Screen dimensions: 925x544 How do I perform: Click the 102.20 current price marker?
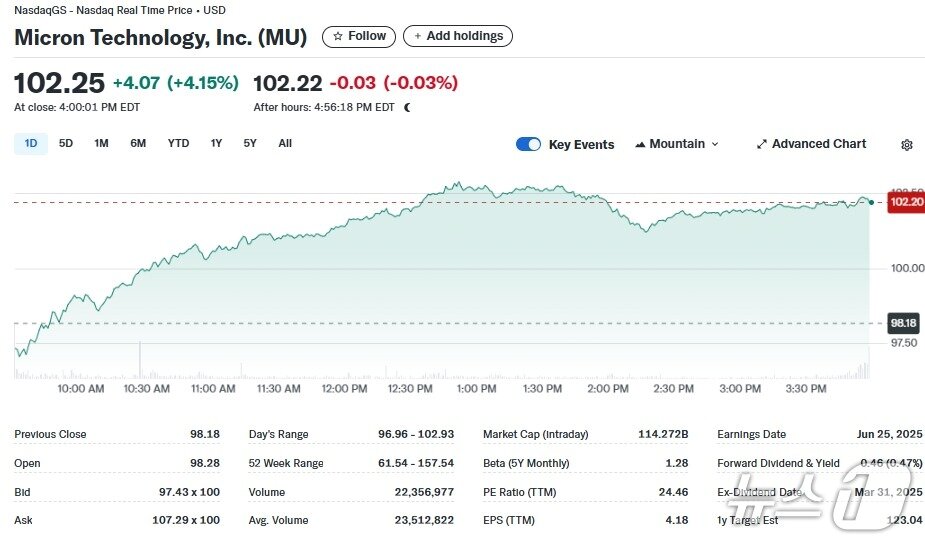point(906,202)
